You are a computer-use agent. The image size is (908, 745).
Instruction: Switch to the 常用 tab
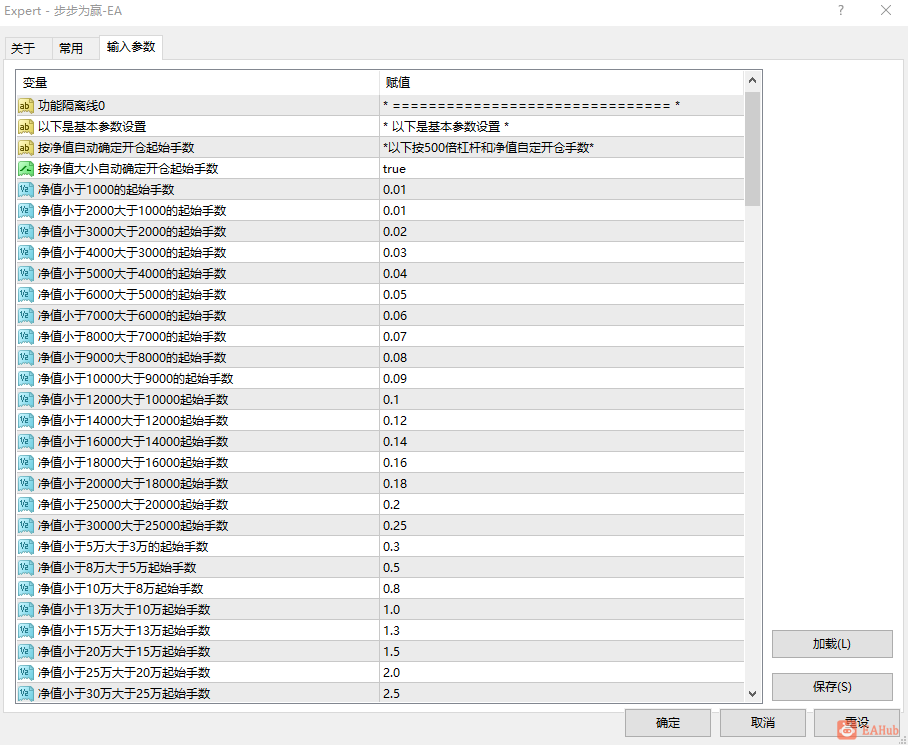(71, 49)
